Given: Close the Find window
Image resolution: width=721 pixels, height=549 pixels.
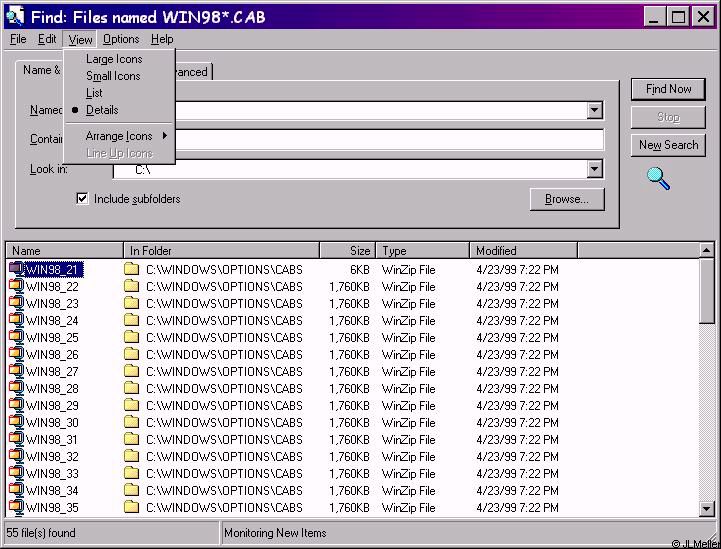Looking at the screenshot, I should tap(704, 17).
